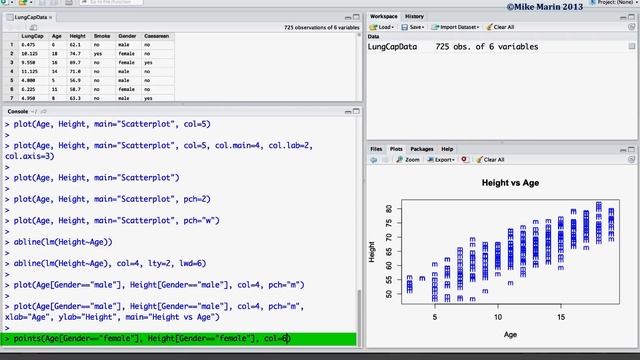
Task: Refresh the workspace with the circular arrow icon
Action: (x=631, y=27)
